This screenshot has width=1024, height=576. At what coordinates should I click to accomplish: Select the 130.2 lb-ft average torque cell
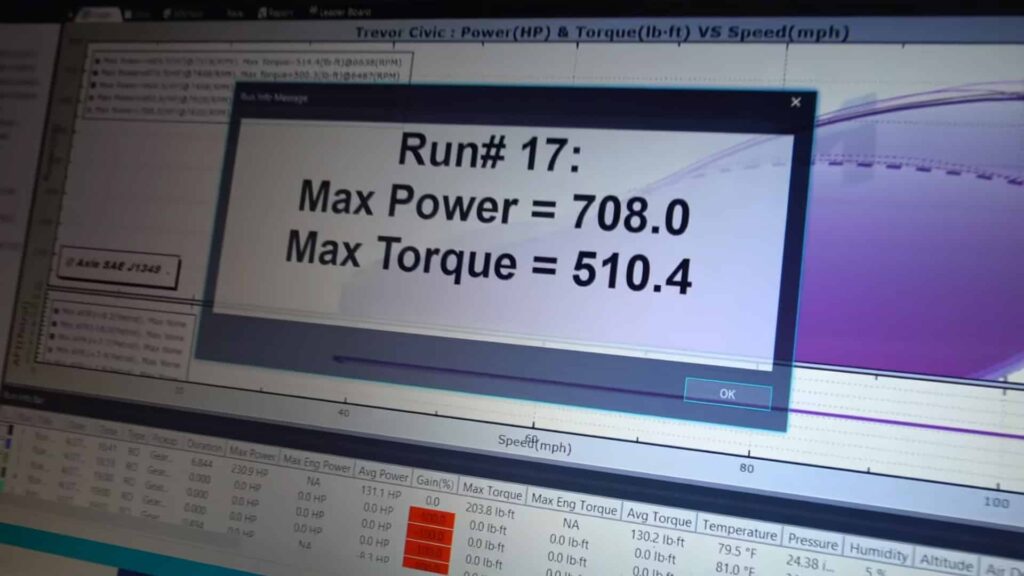tap(656, 538)
